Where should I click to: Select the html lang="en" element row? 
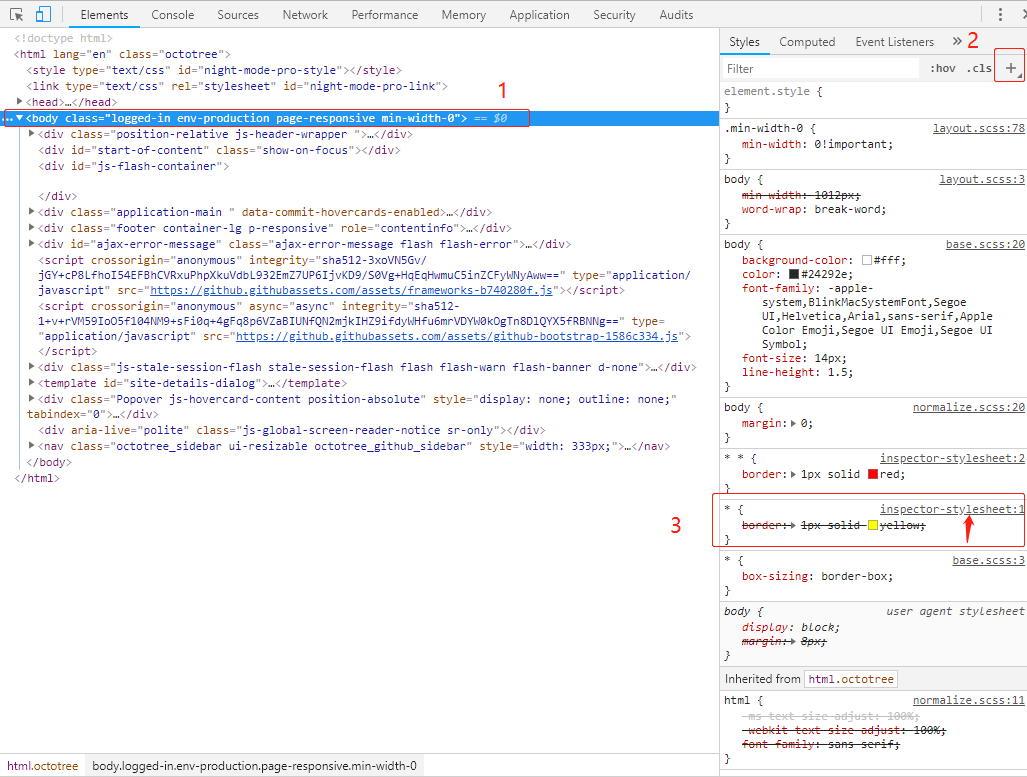pyautogui.click(x=122, y=54)
